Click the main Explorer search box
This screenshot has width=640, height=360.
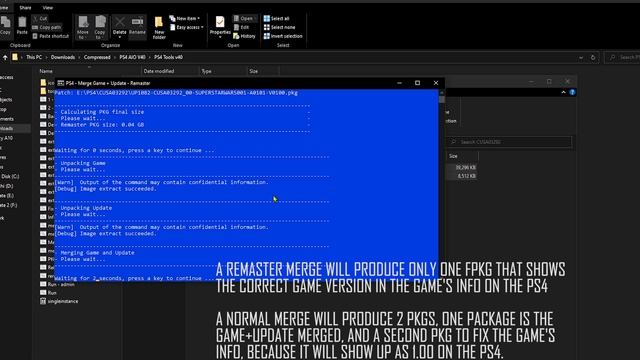click(623, 58)
